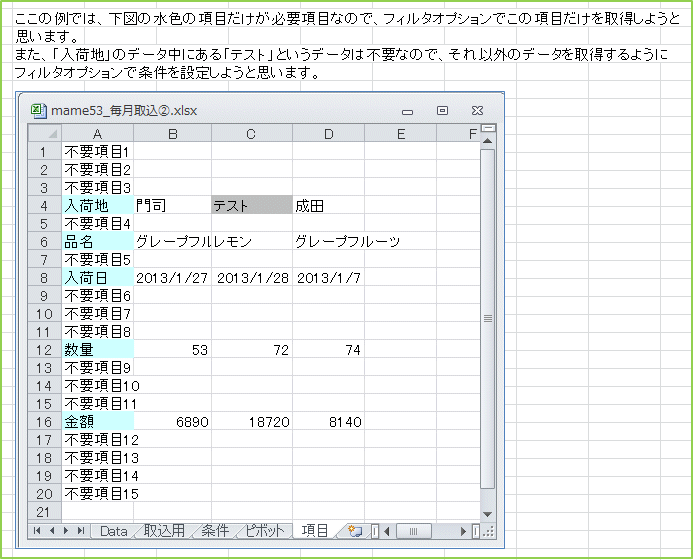
Task: Click the quantity cell with 53
Action: point(172,350)
